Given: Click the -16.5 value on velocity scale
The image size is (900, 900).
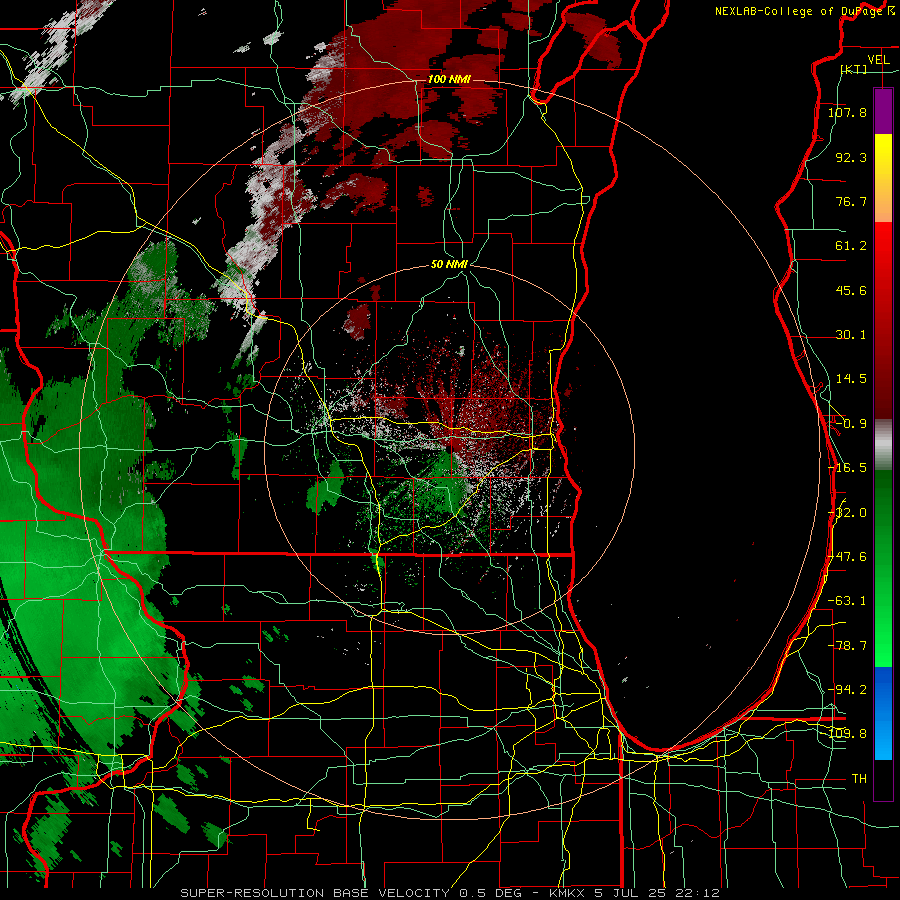Looking at the screenshot, I should tap(847, 468).
